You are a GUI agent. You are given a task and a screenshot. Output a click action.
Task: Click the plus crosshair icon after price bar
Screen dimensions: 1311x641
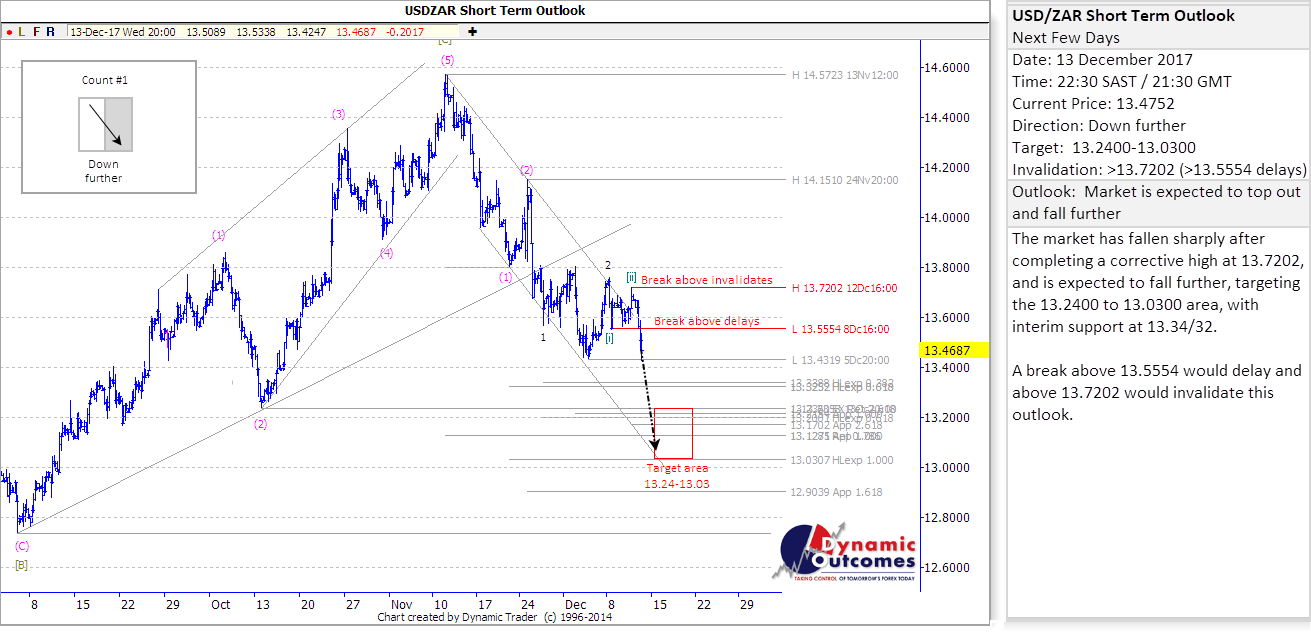click(x=472, y=32)
